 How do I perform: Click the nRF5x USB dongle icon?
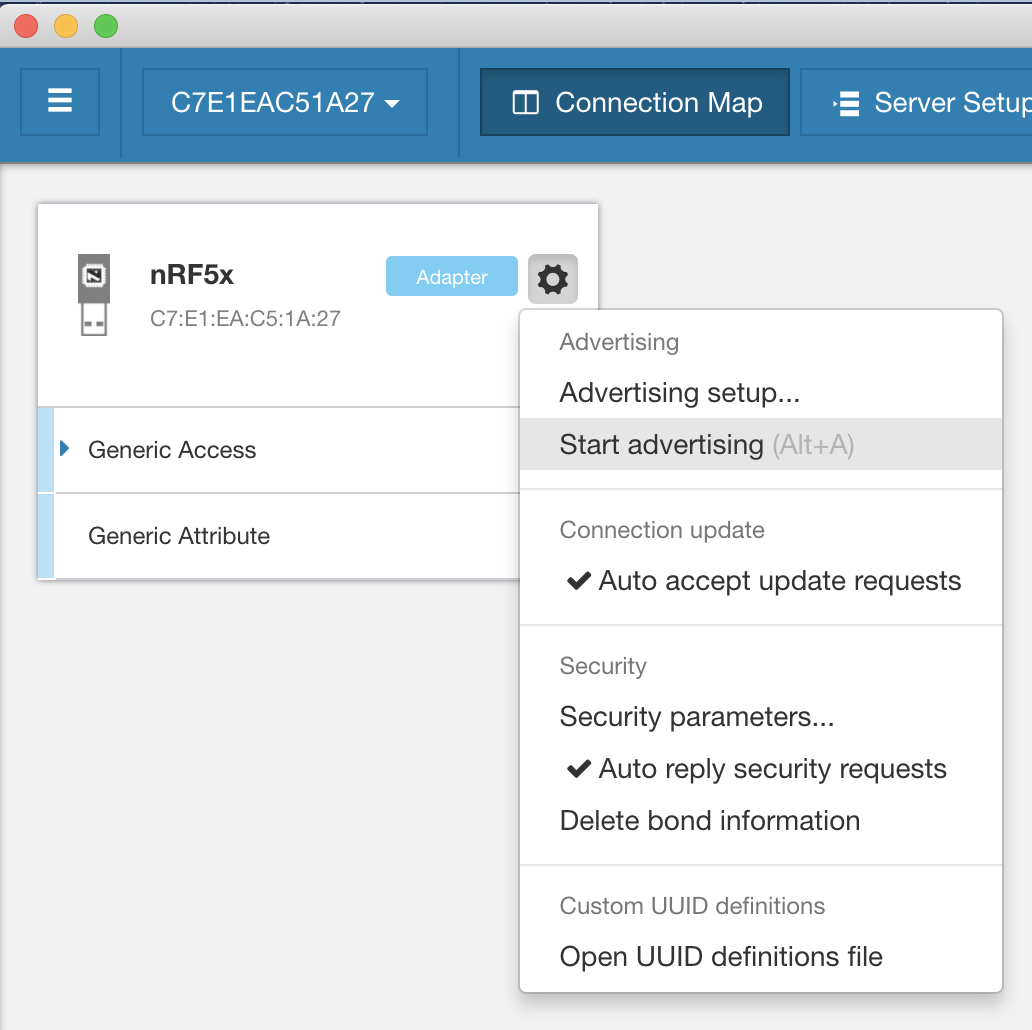click(93, 295)
